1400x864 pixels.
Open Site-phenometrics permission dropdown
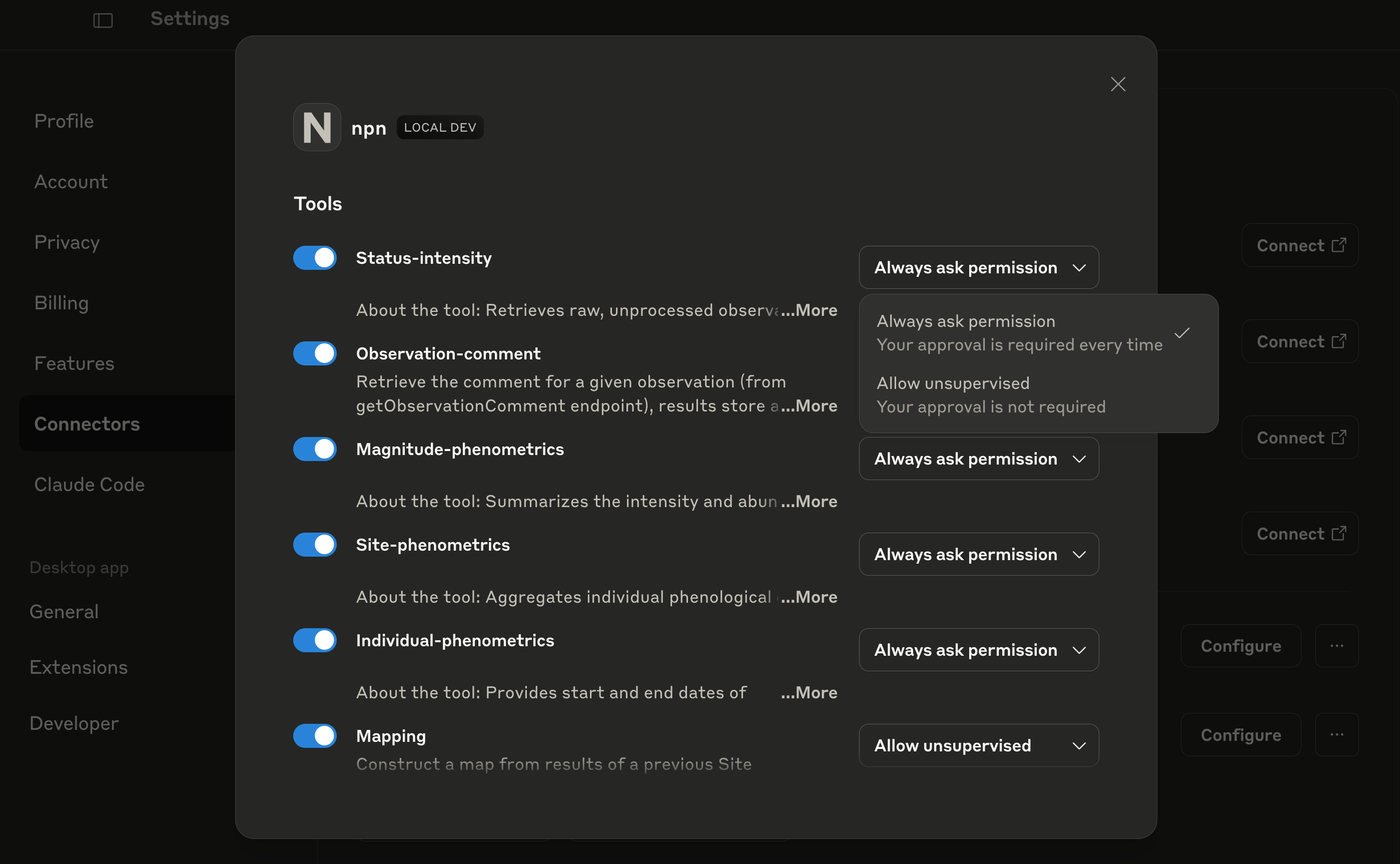tap(979, 554)
